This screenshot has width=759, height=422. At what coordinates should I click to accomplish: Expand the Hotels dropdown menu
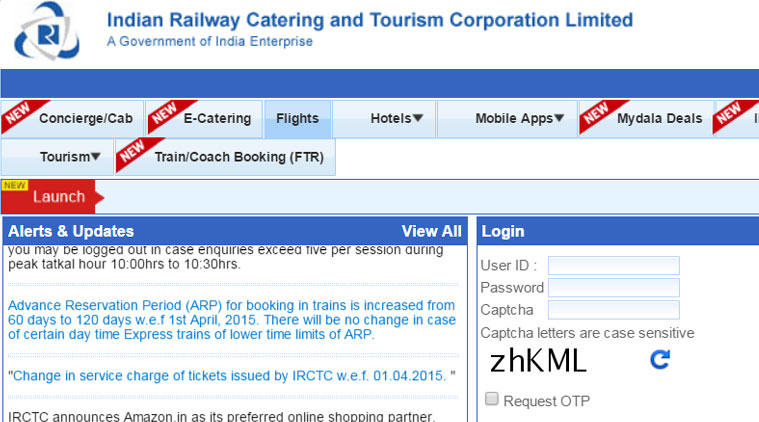click(396, 118)
